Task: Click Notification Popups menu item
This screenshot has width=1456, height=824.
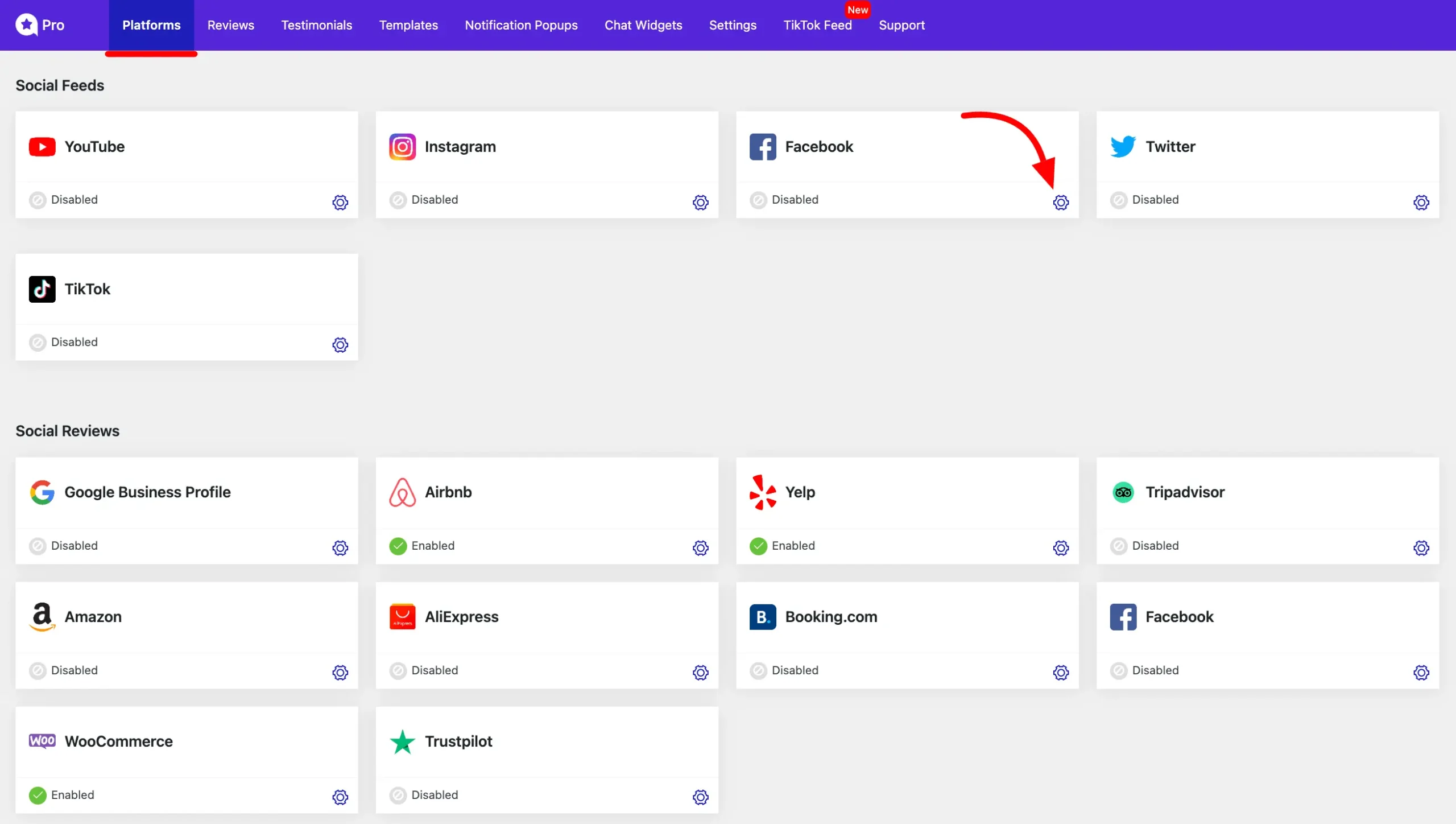Action: pyautogui.click(x=521, y=25)
